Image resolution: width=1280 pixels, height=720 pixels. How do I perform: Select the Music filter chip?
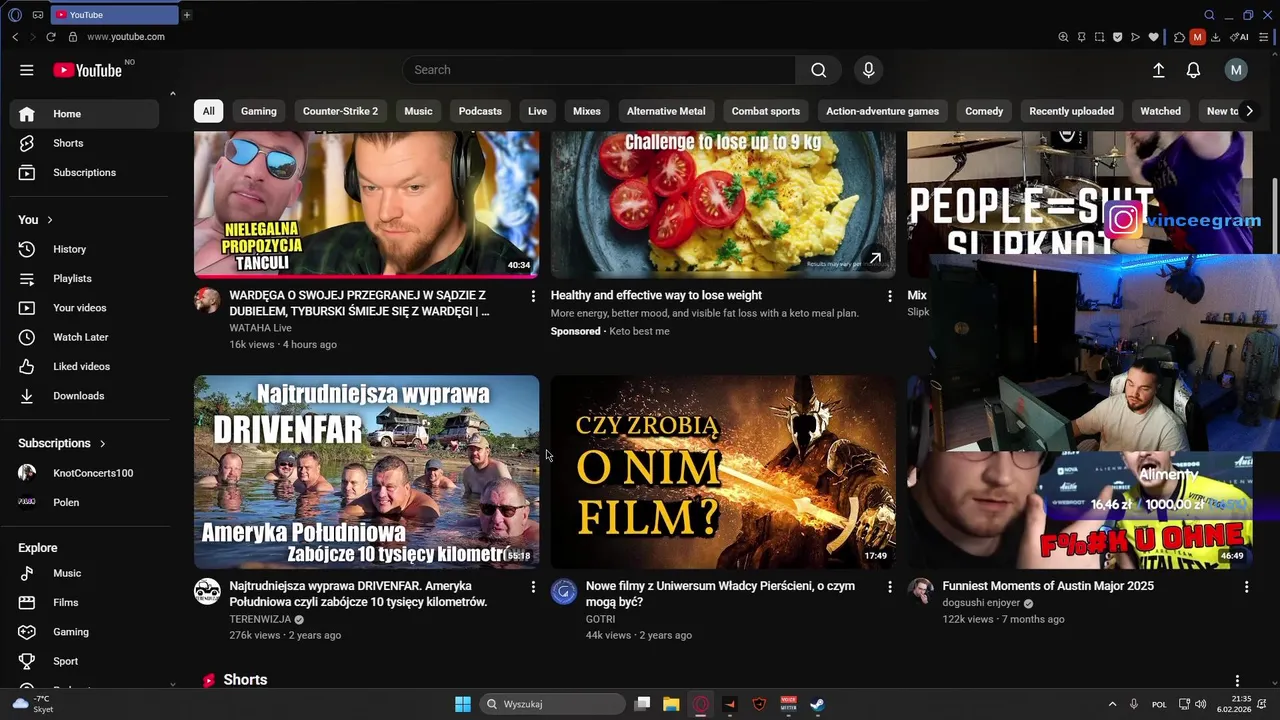(418, 111)
